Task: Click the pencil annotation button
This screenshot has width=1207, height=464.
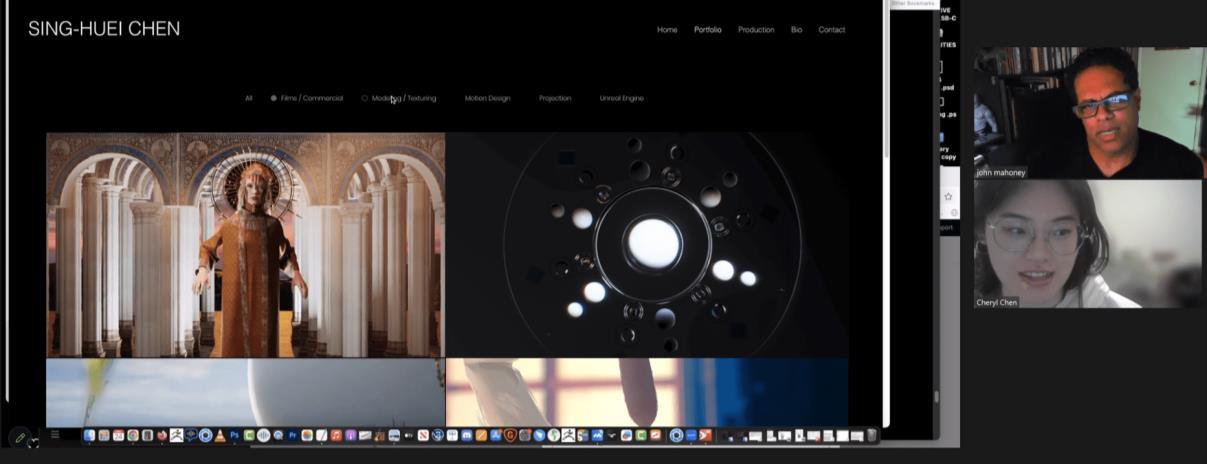Action: tap(20, 437)
